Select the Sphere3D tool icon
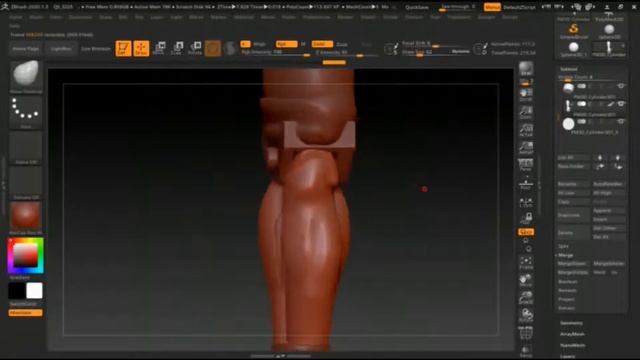This screenshot has height=360, width=640. tap(609, 31)
